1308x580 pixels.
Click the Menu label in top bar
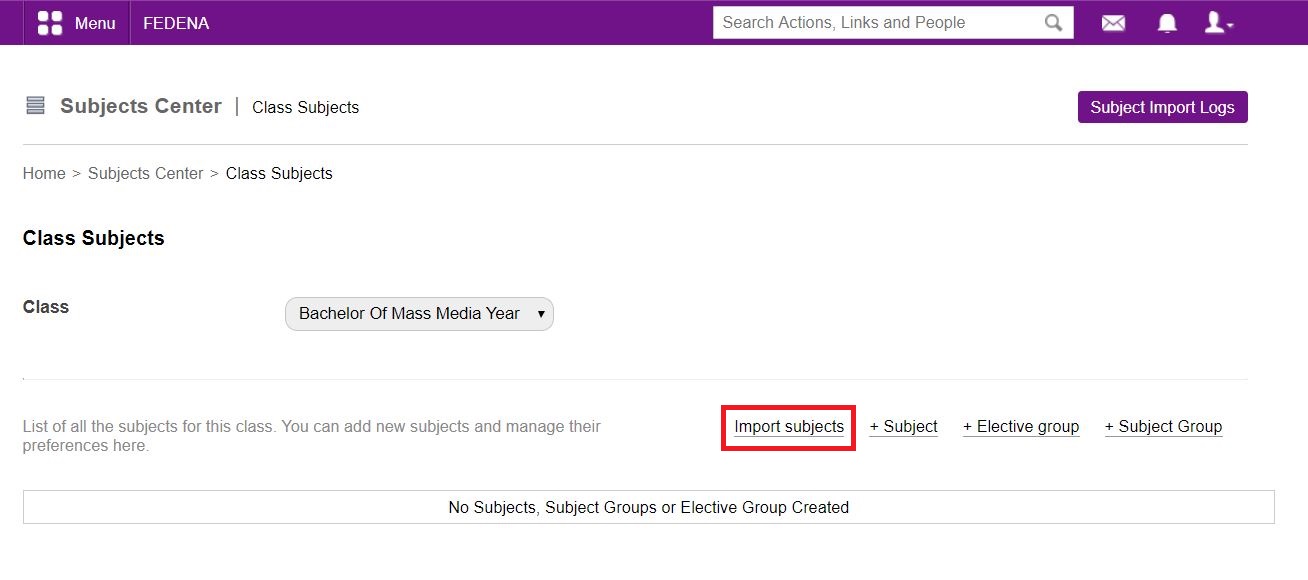pos(95,23)
